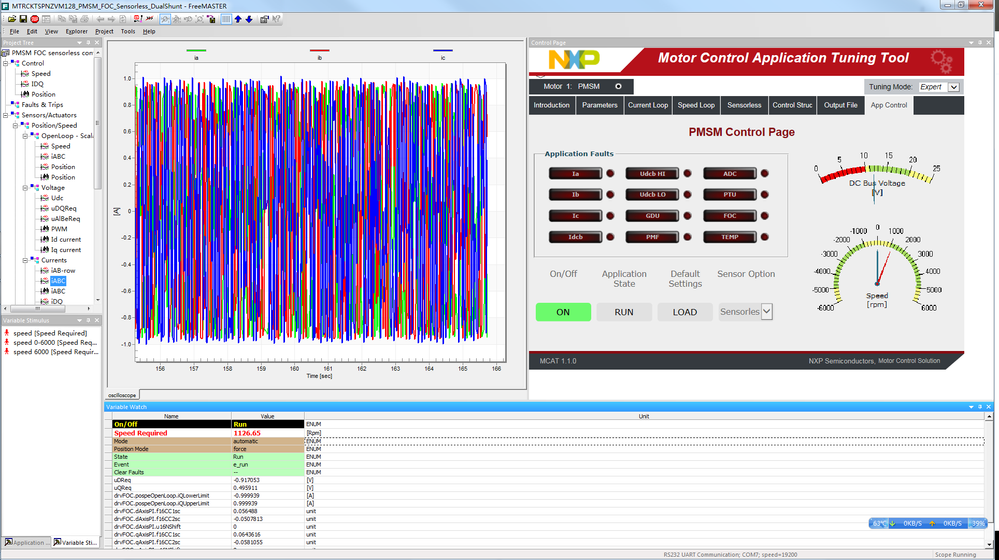Click the LOAD default settings button
The width and height of the screenshot is (999, 560).
[x=685, y=312]
